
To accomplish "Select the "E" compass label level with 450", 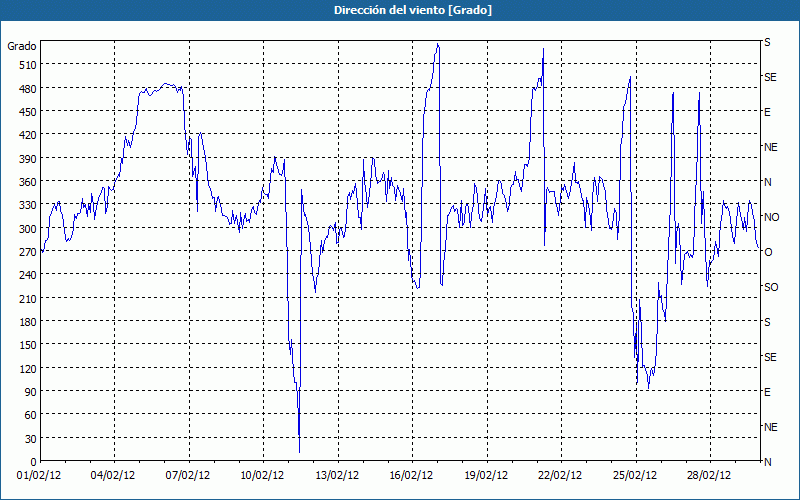I will tap(767, 112).
